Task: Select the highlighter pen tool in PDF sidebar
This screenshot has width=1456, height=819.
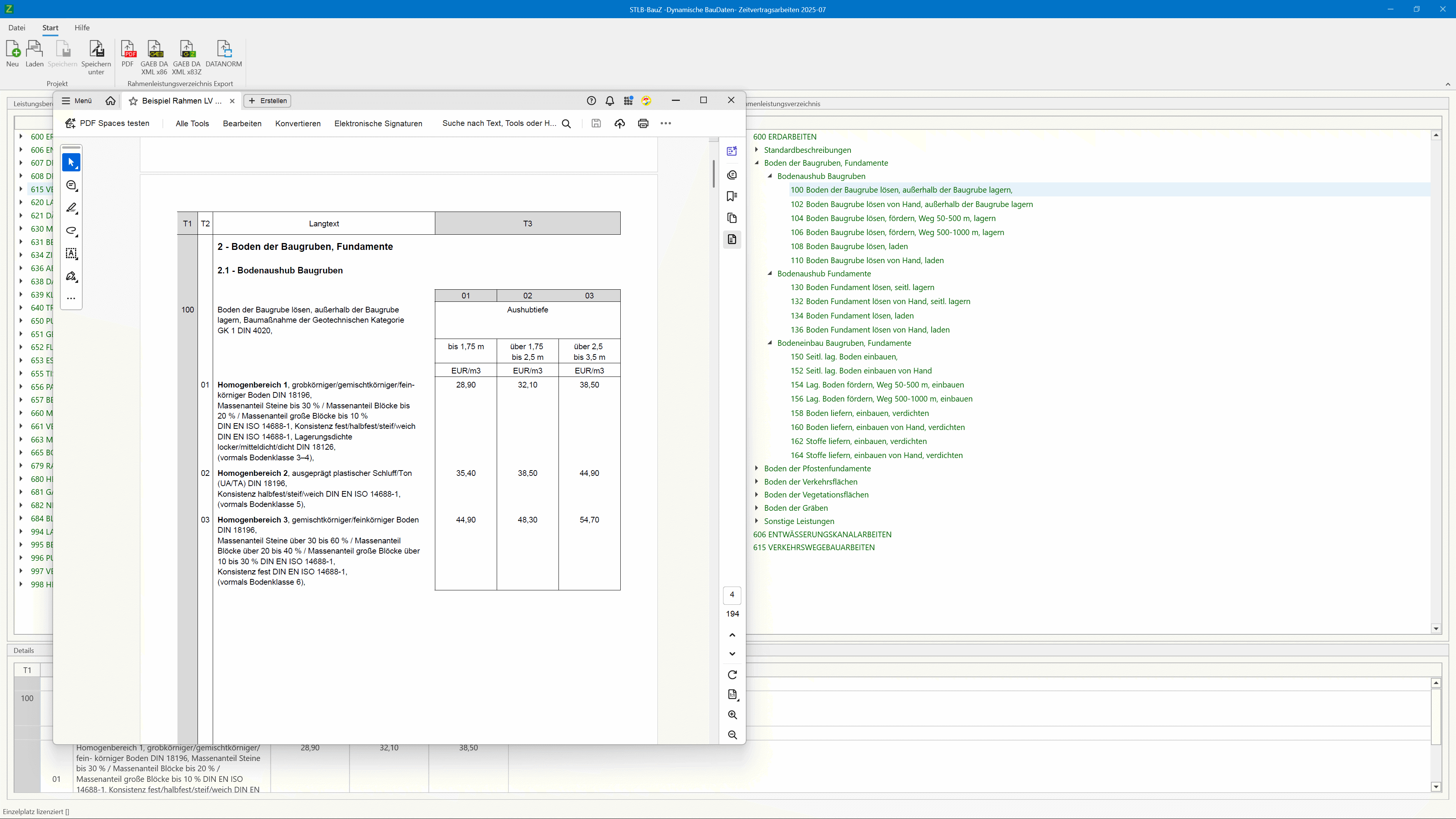Action: 71,208
